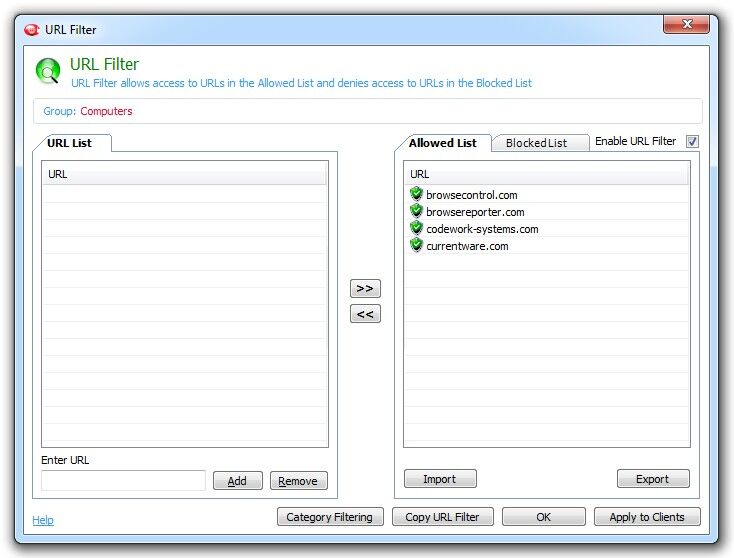Image resolution: width=734 pixels, height=558 pixels.
Task: Toggle the Enable URL Filter checkbox
Action: pyautogui.click(x=692, y=141)
